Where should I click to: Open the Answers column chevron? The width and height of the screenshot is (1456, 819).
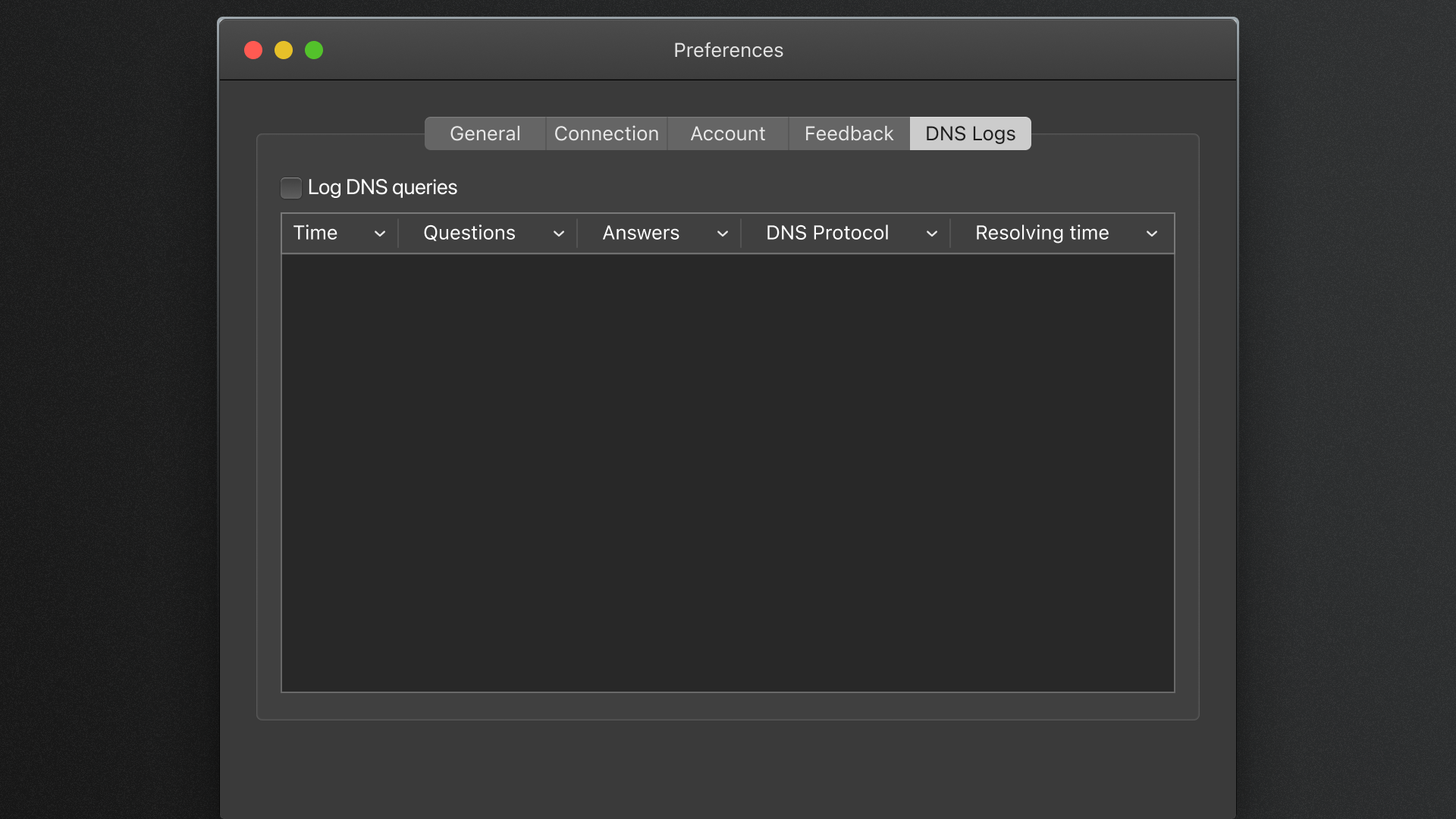[x=723, y=234]
